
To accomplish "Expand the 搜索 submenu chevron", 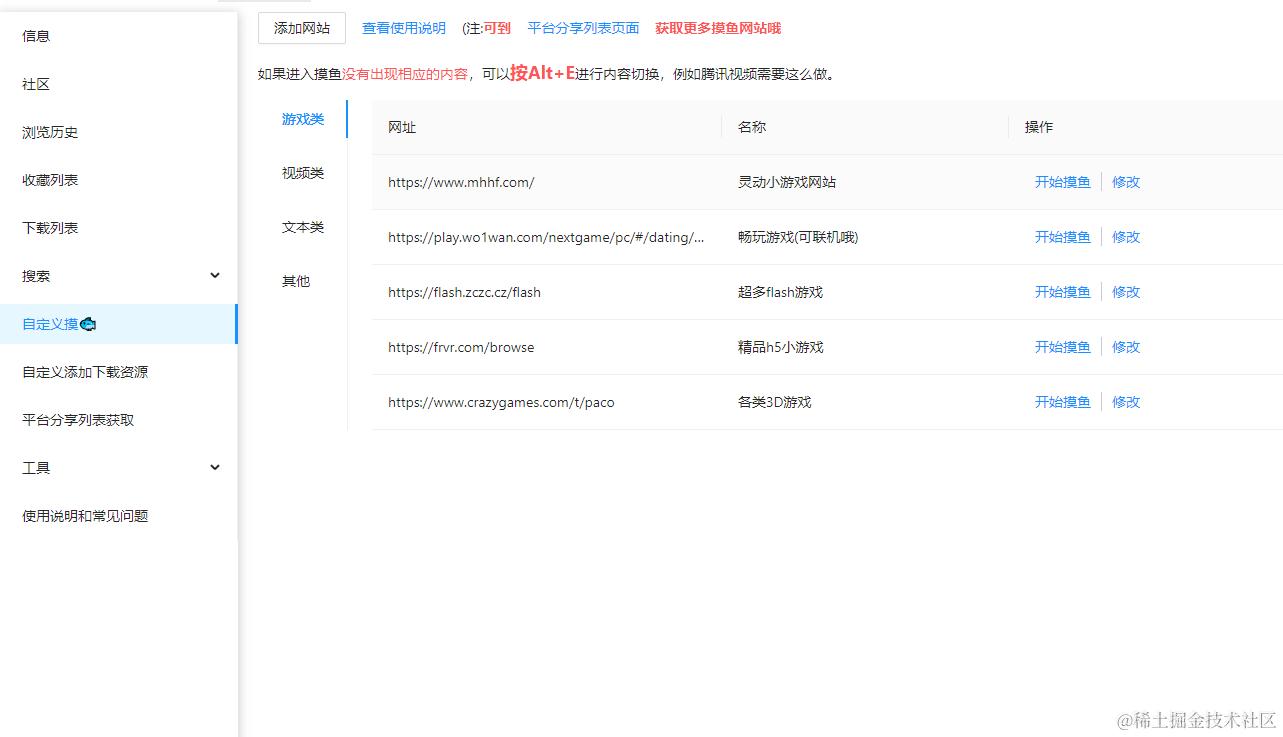I will (x=215, y=275).
